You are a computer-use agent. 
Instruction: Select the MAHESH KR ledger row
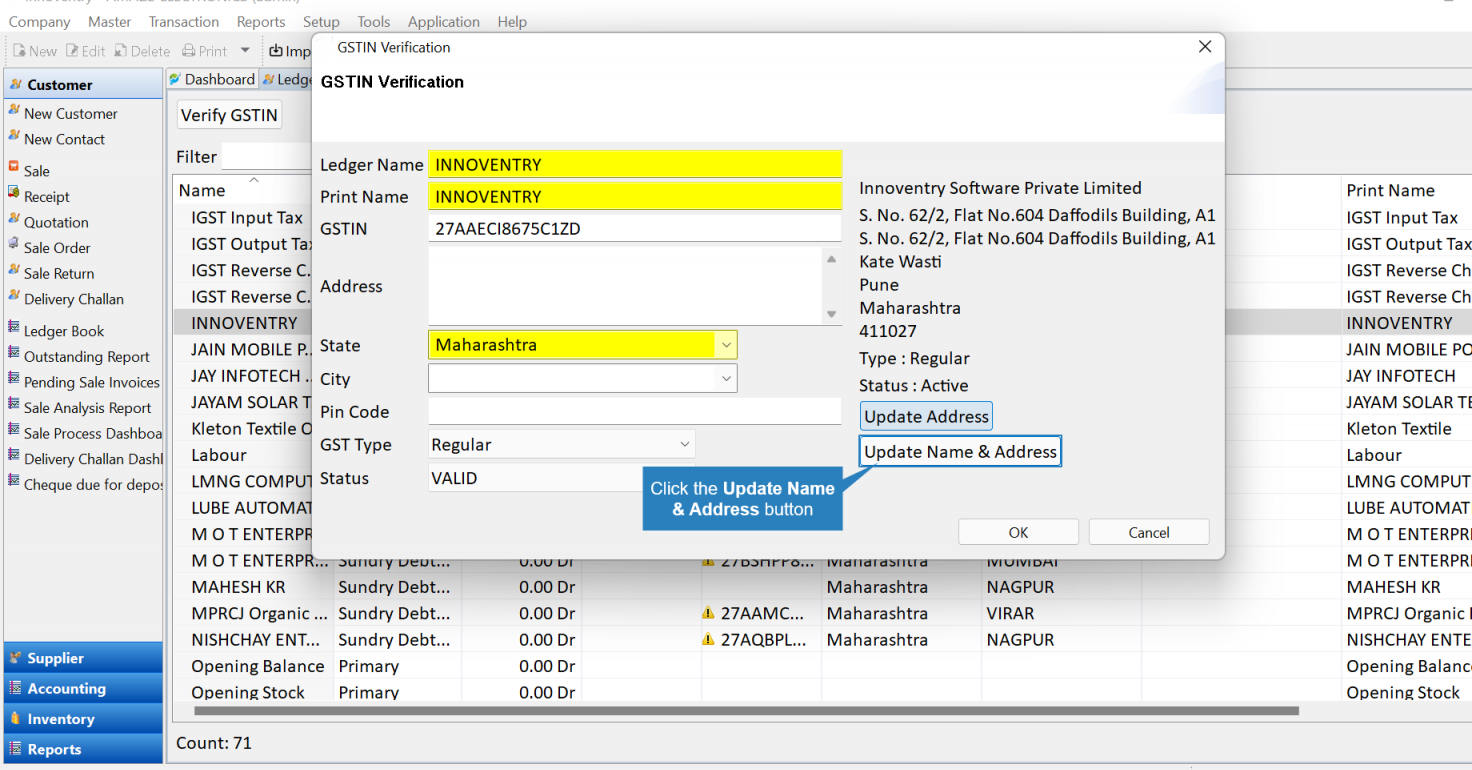822,587
